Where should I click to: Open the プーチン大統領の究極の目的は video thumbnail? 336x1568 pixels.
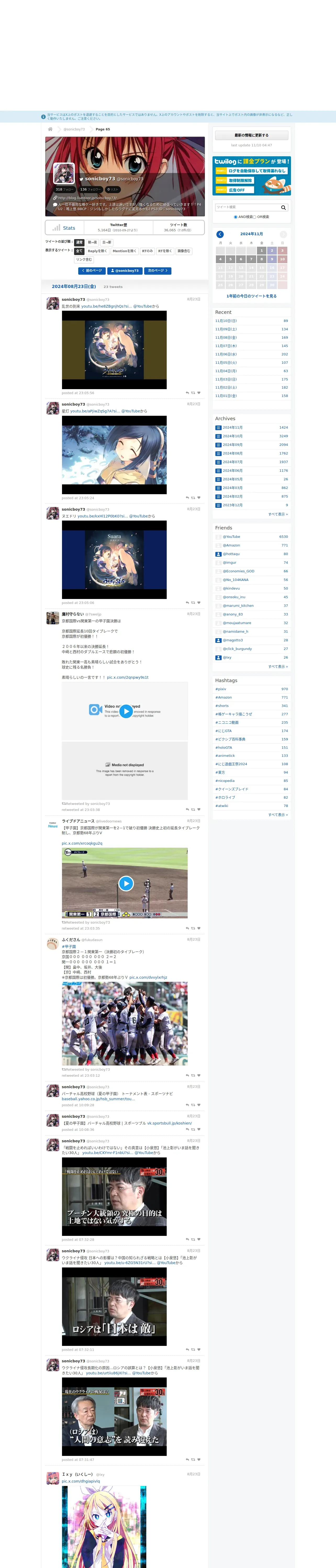pyautogui.click(x=114, y=1197)
